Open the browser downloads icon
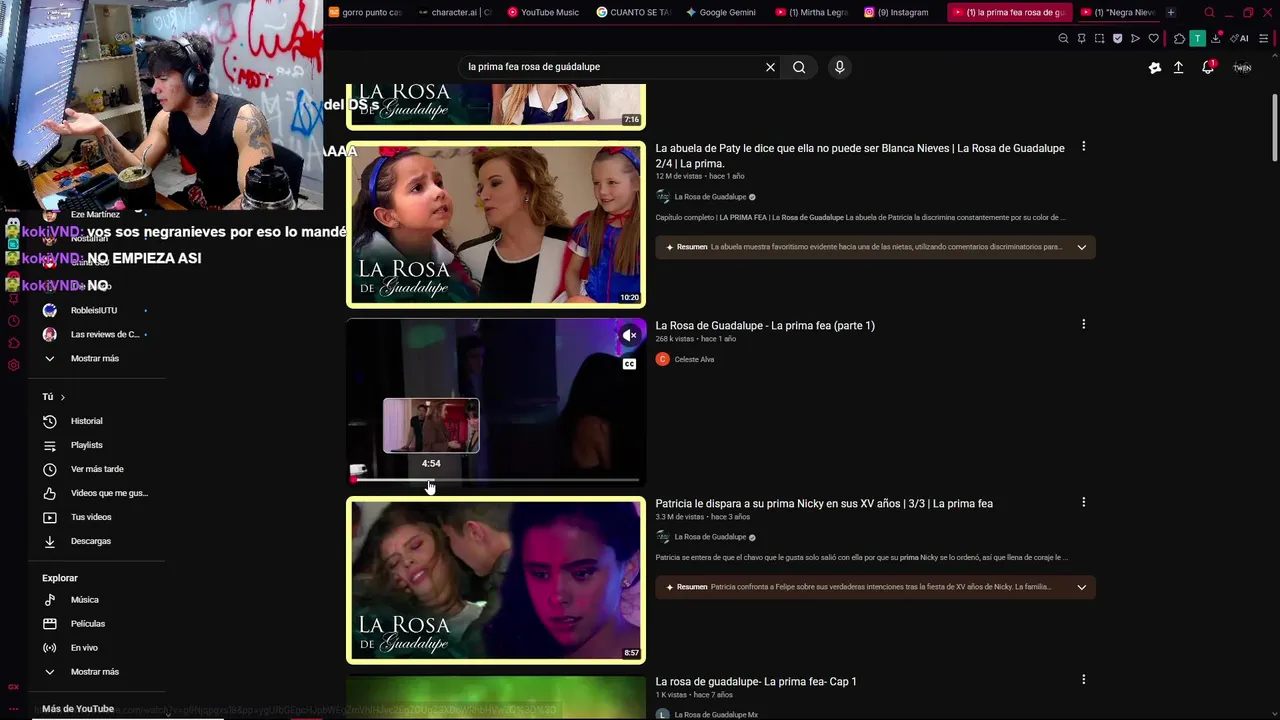1280x720 pixels. 1215,38
